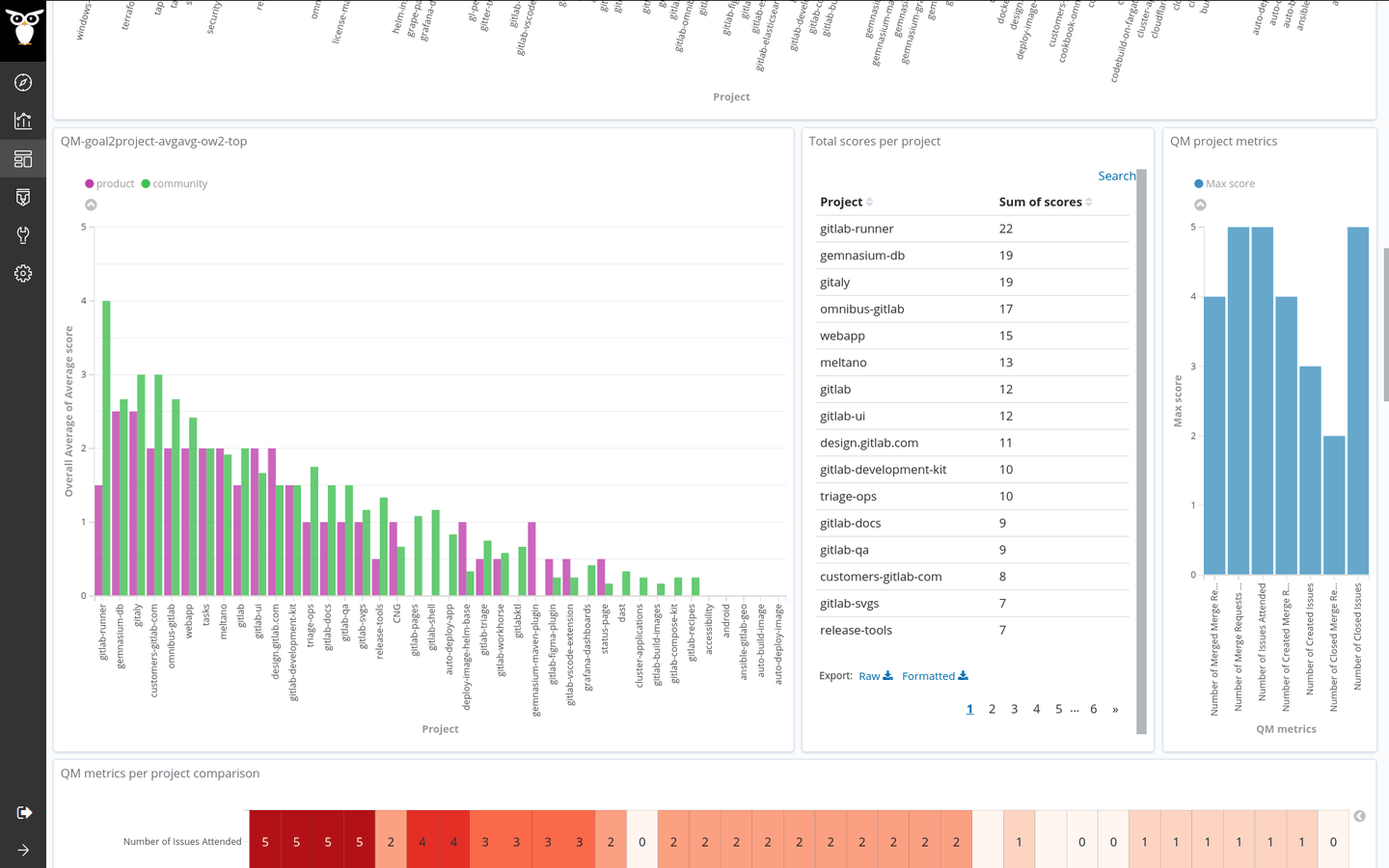Click chevron on QM metrics heatmap panel
Image resolution: width=1389 pixels, height=868 pixels.
(1359, 815)
